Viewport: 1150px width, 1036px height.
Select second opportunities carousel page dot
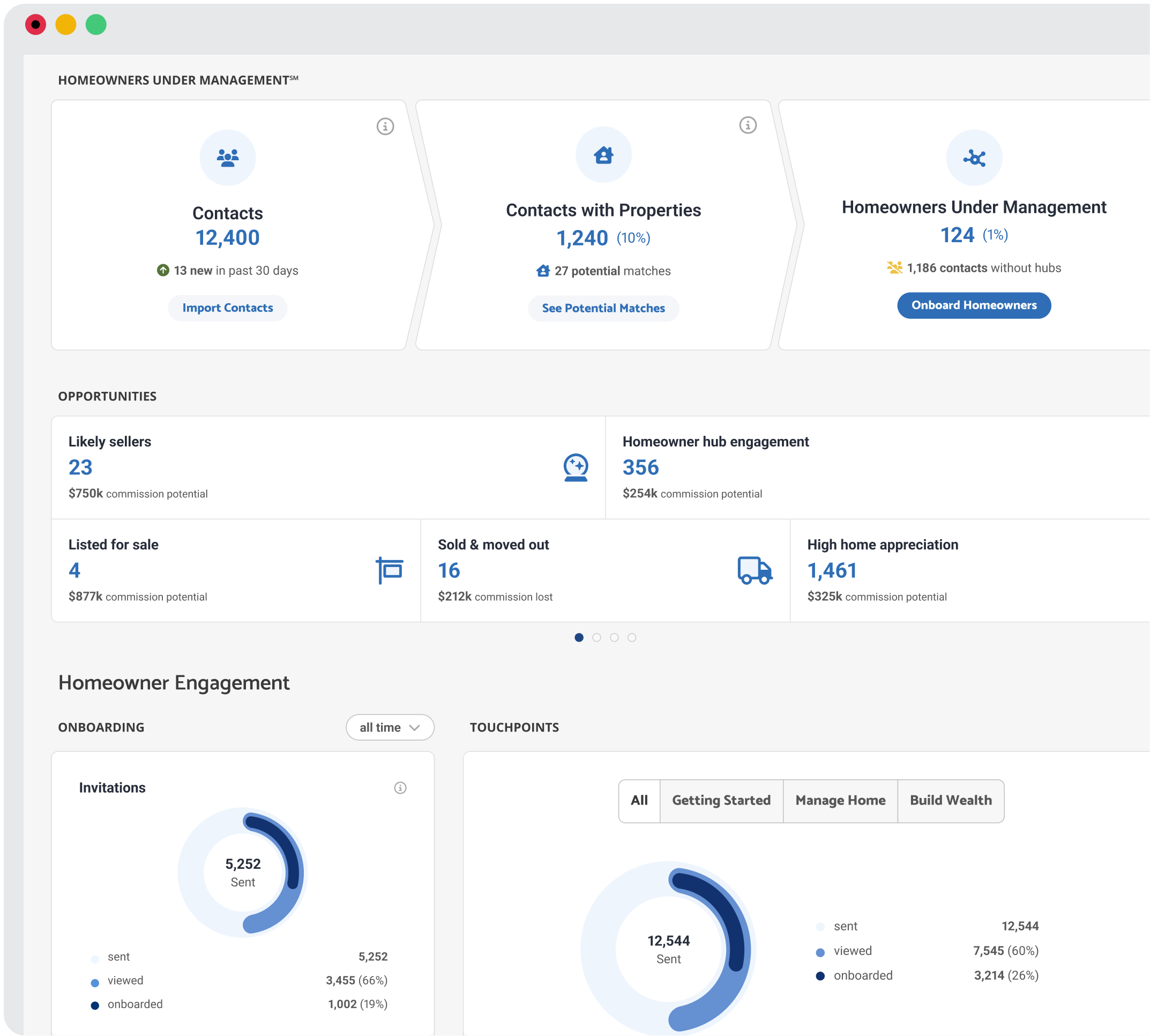point(596,638)
